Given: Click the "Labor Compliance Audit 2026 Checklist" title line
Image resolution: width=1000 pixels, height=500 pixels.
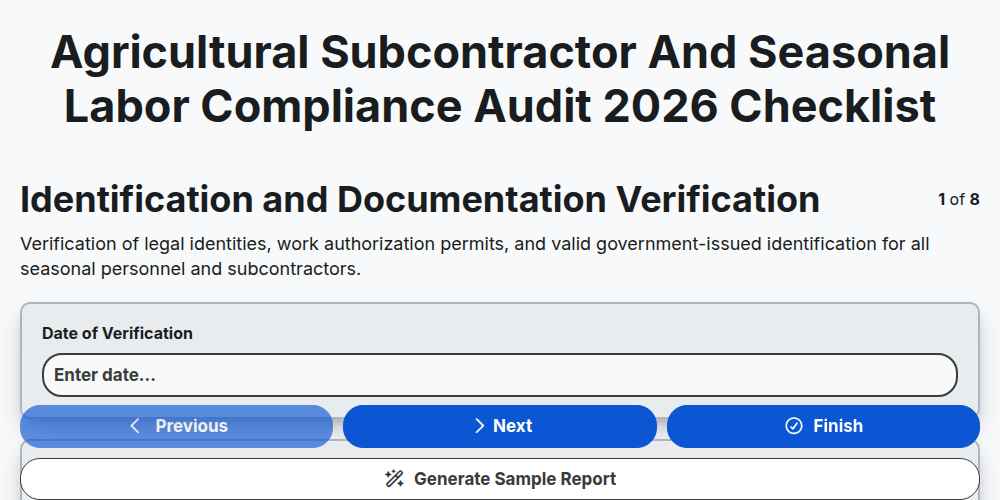Looking at the screenshot, I should click(x=500, y=106).
